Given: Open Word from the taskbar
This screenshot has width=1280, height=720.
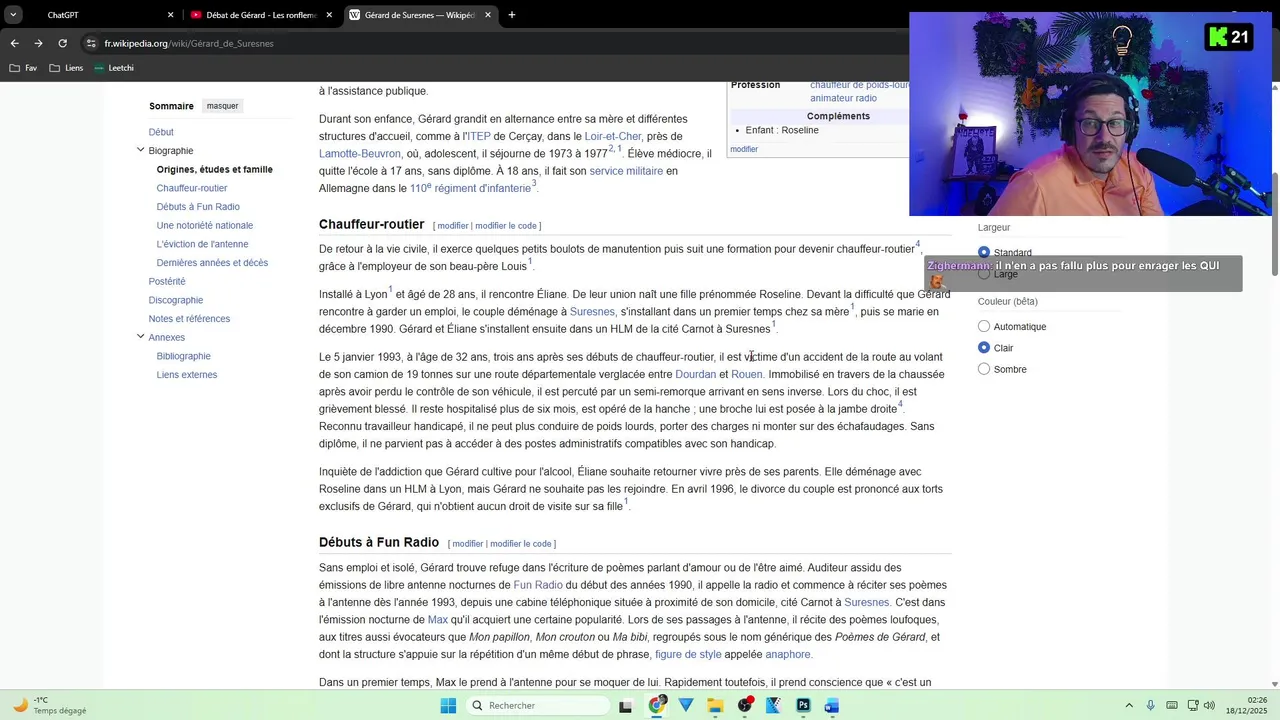Looking at the screenshot, I should pyautogui.click(x=832, y=706).
